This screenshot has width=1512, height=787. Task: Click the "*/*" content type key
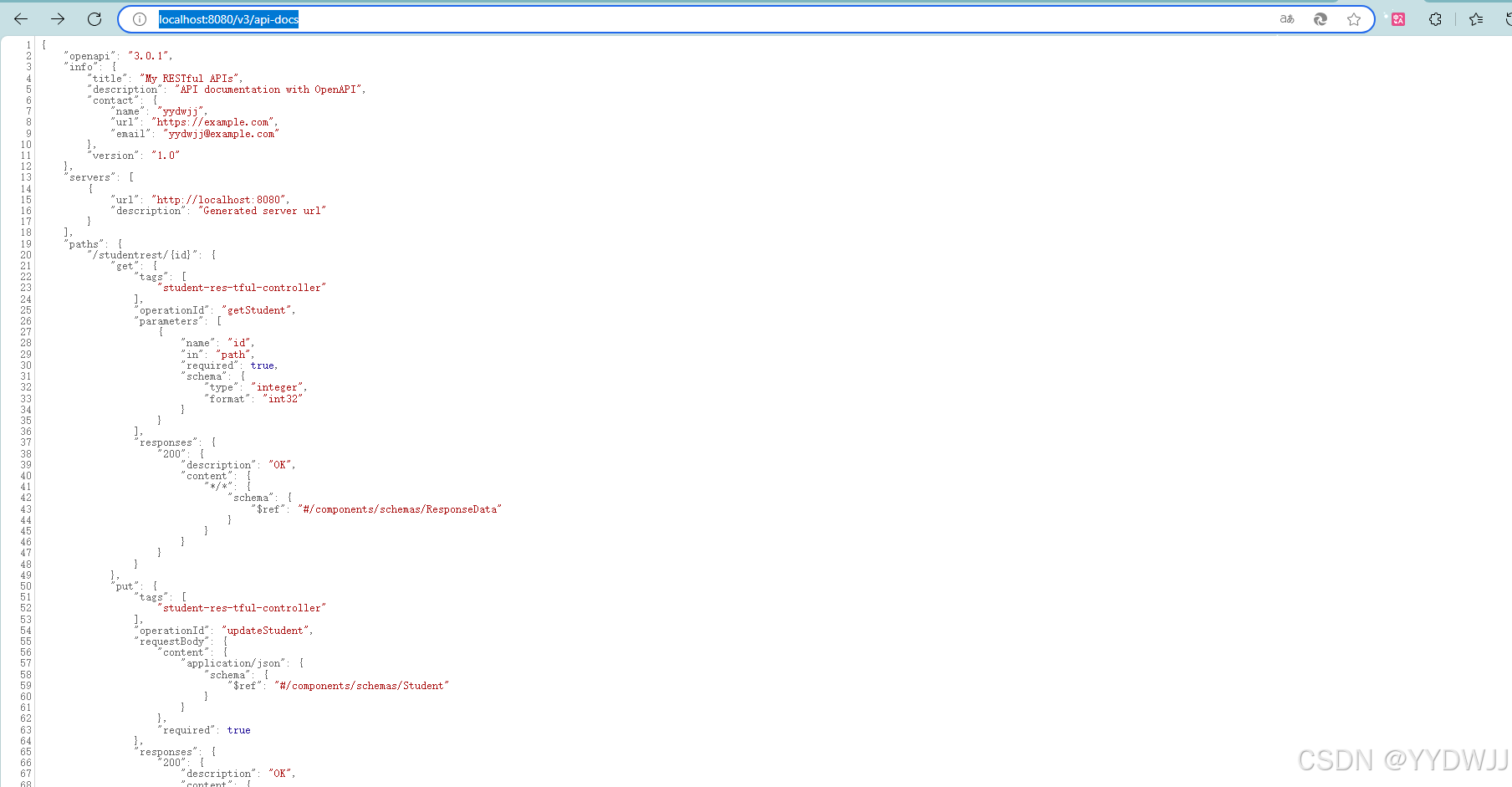tap(219, 487)
